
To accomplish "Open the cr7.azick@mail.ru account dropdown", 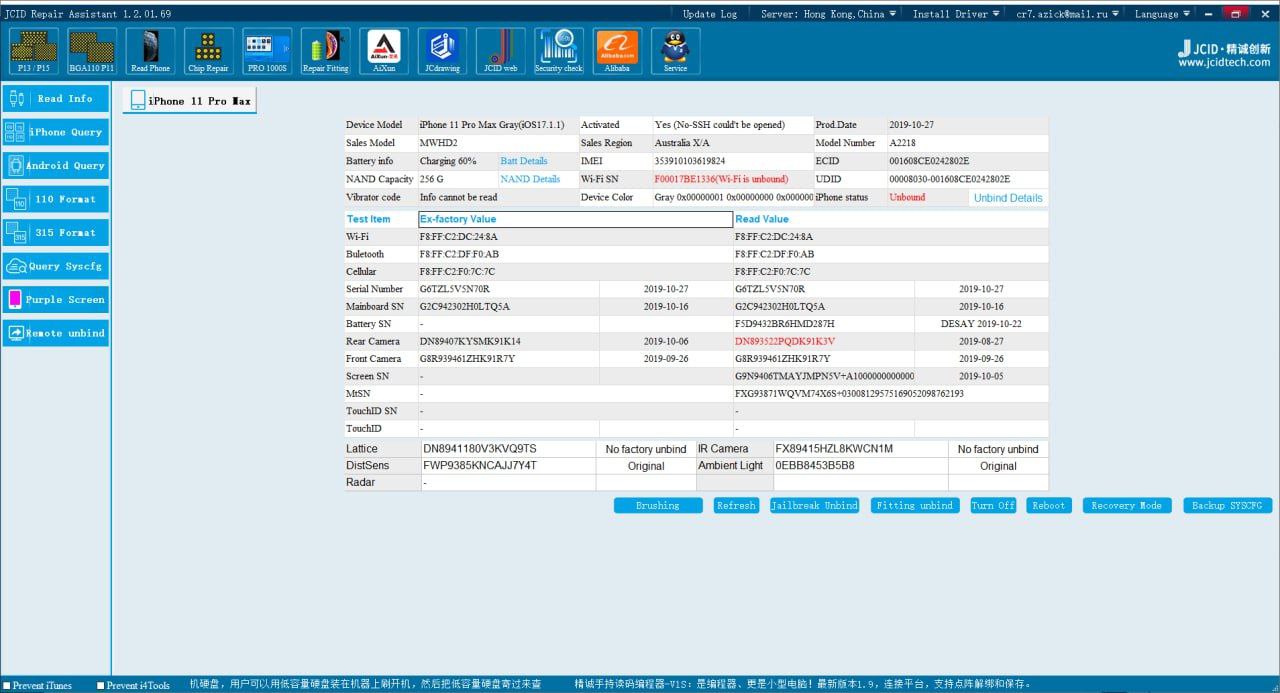I will pos(1070,14).
